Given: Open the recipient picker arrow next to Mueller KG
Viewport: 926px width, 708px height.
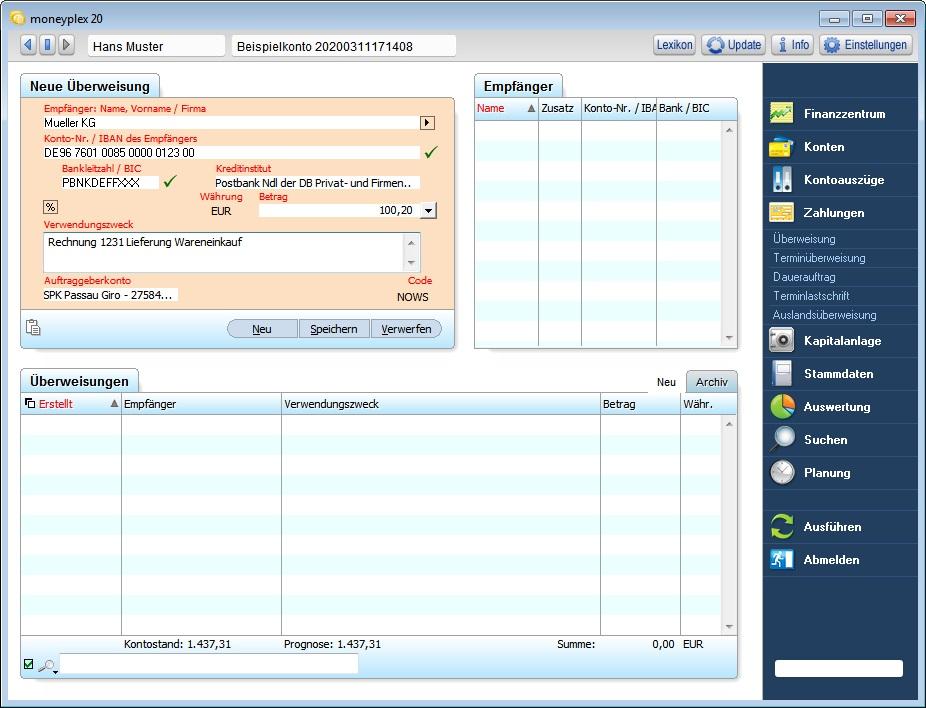Looking at the screenshot, I should pyautogui.click(x=427, y=122).
